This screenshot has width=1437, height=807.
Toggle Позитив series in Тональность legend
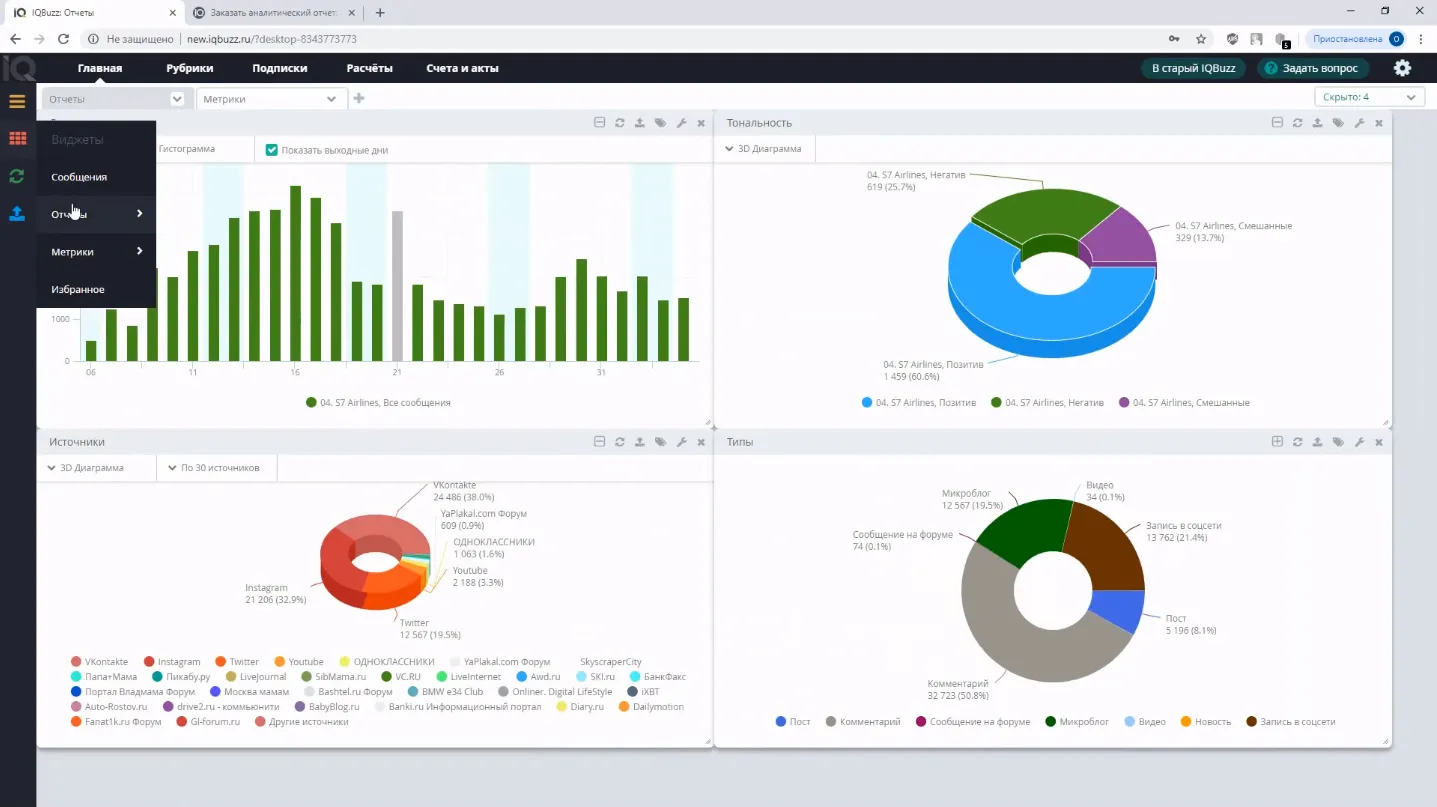click(918, 403)
